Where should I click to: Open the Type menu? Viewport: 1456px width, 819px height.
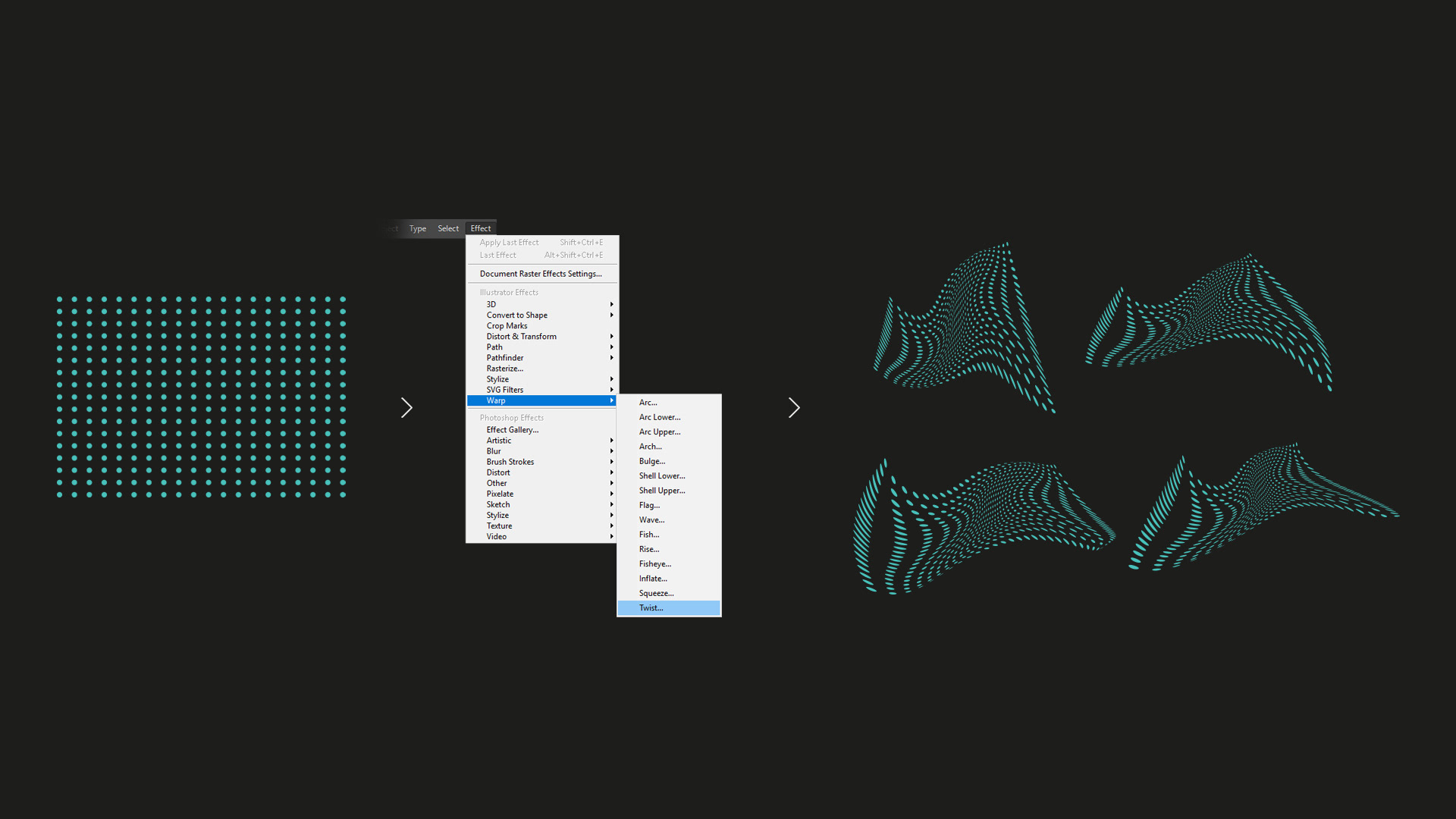pos(417,228)
